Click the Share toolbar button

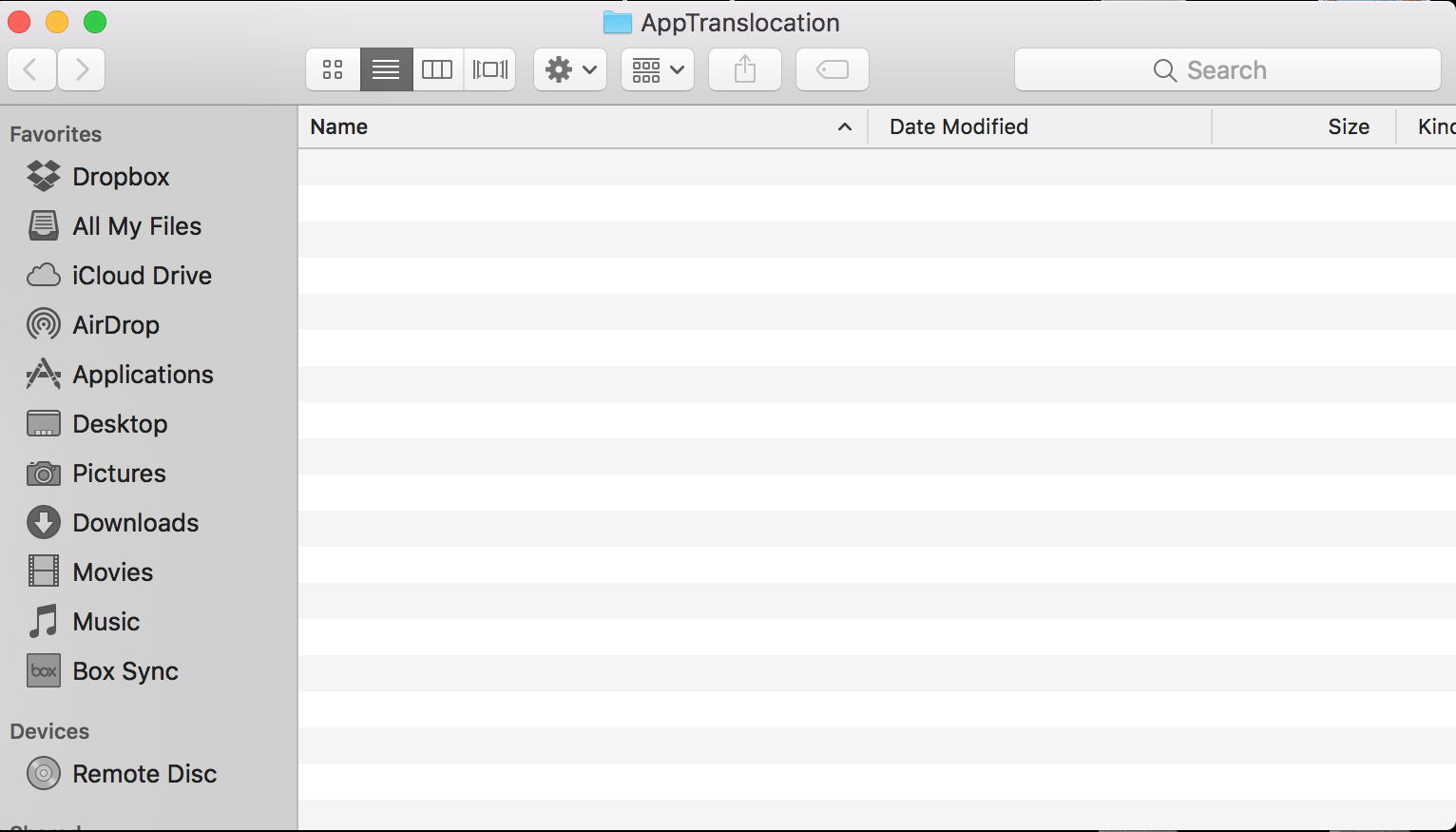tap(745, 69)
